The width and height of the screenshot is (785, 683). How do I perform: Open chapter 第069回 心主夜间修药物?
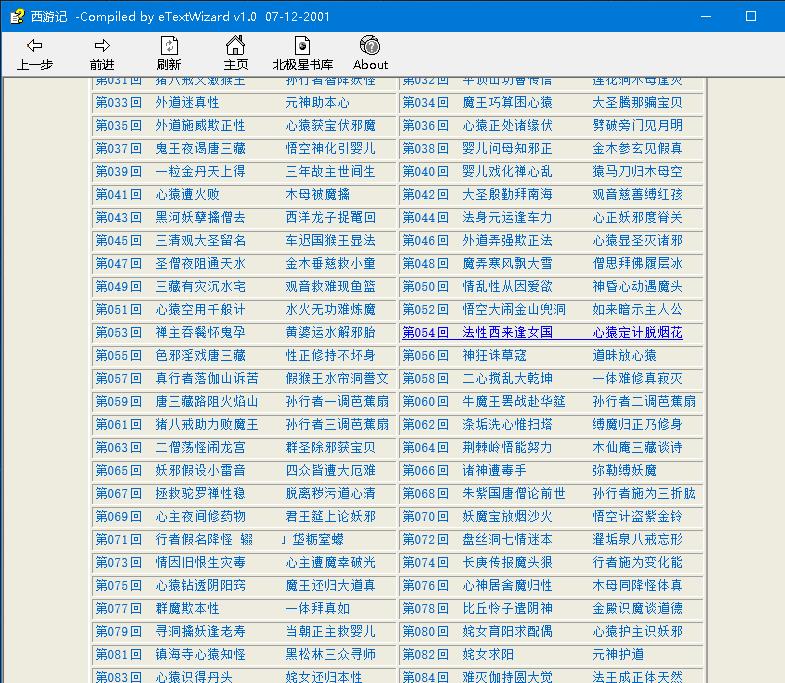(235, 517)
